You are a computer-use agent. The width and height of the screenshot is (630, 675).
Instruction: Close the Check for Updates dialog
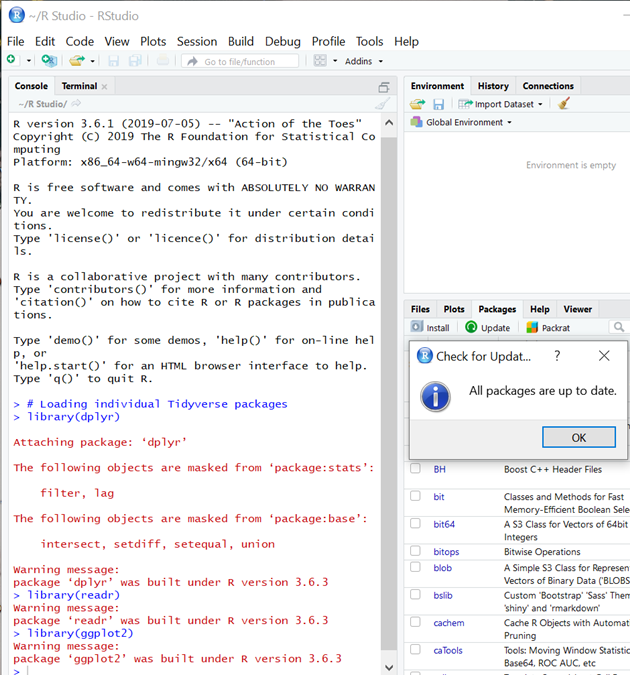(604, 356)
